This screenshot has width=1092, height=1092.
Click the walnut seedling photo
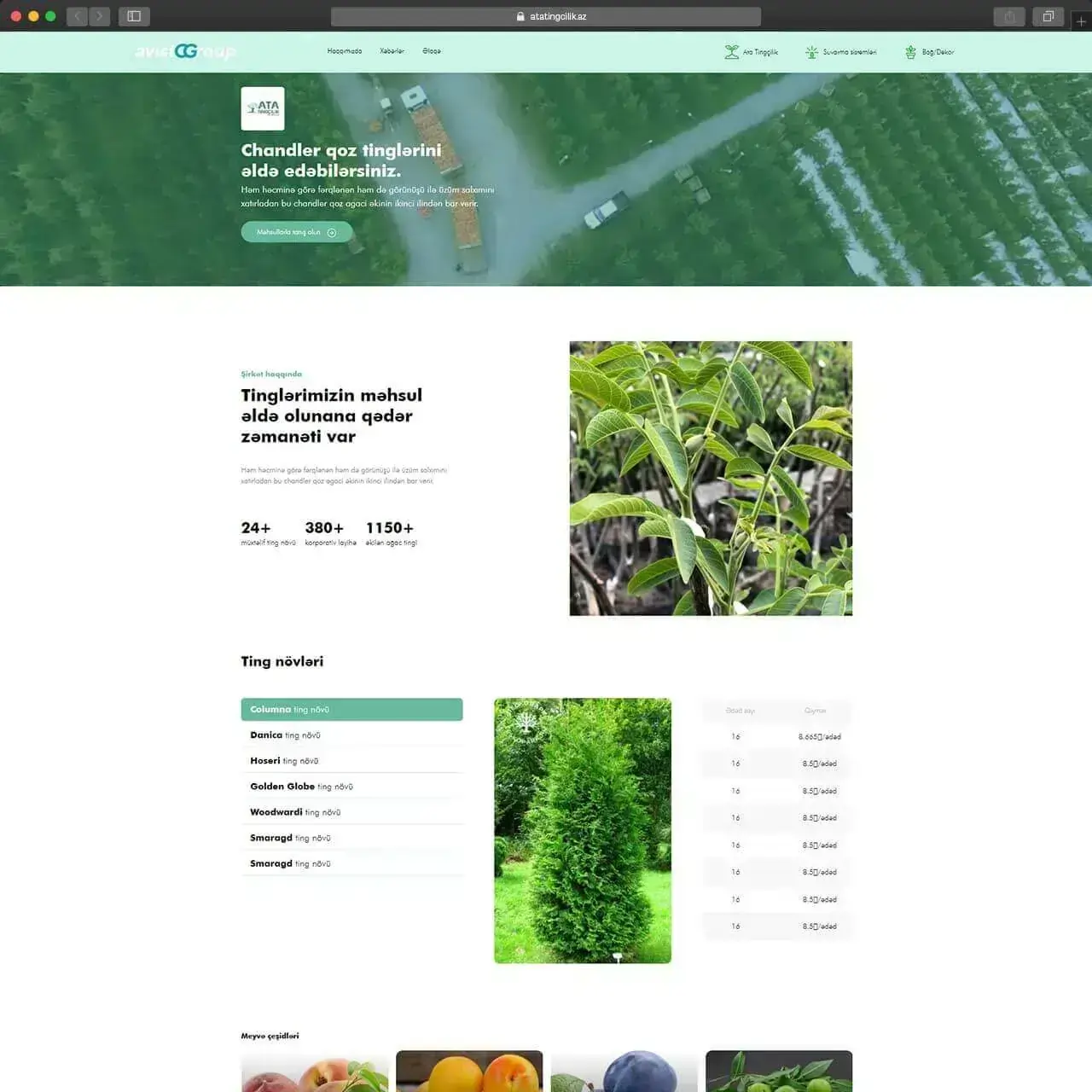tap(711, 478)
